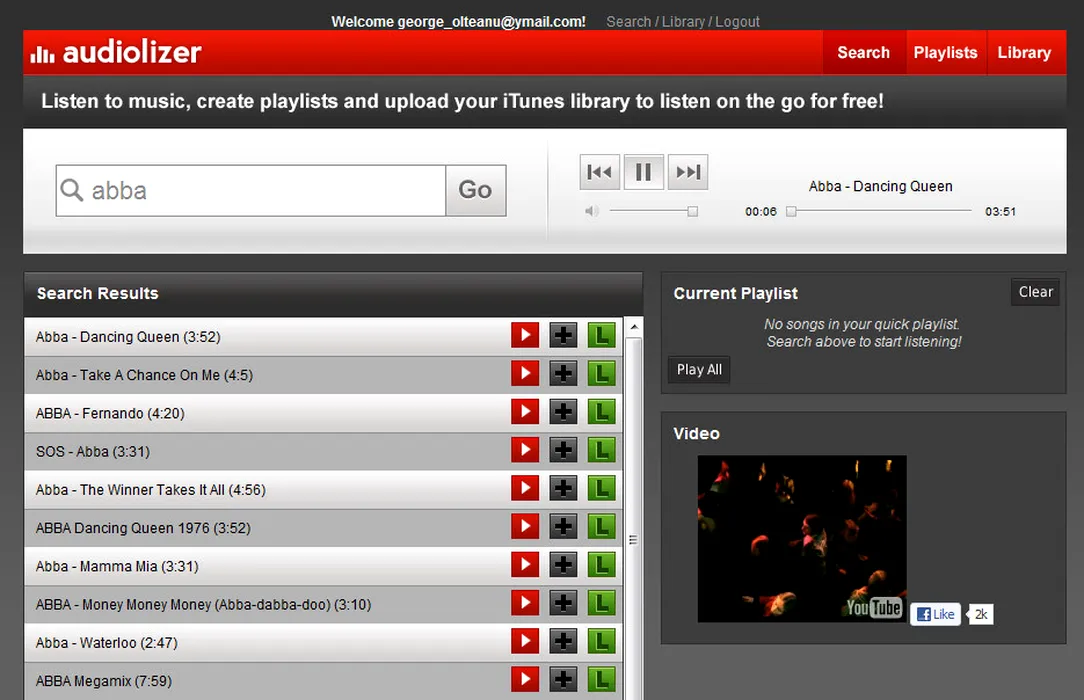1084x700 pixels.
Task: Play SOS - Abba track
Action: pos(525,450)
